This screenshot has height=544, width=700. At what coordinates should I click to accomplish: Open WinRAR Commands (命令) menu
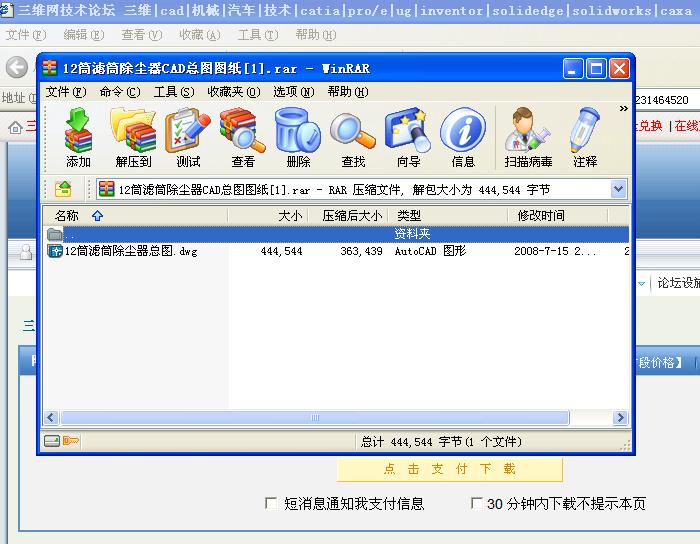coord(120,92)
